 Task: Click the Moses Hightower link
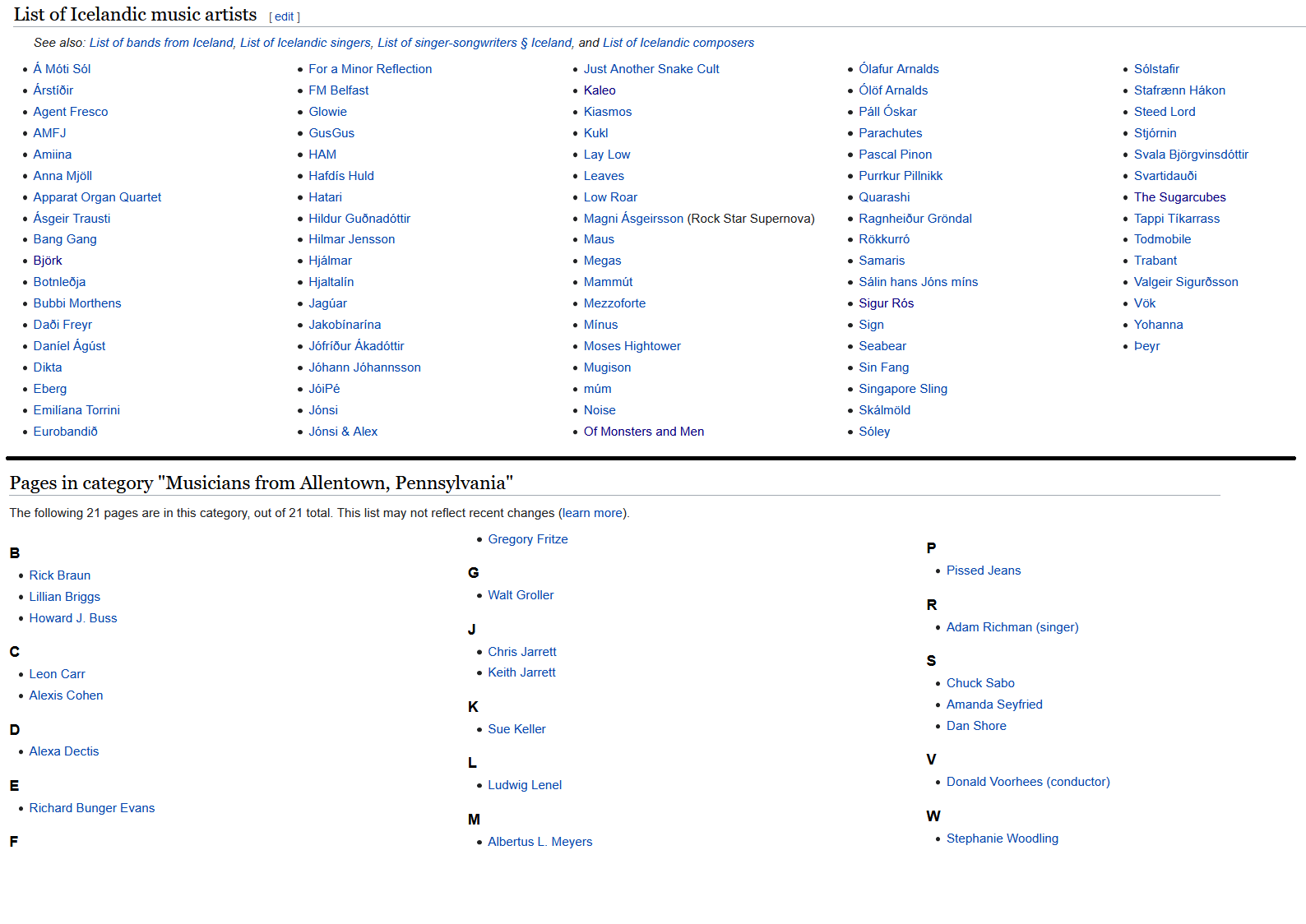click(x=632, y=346)
